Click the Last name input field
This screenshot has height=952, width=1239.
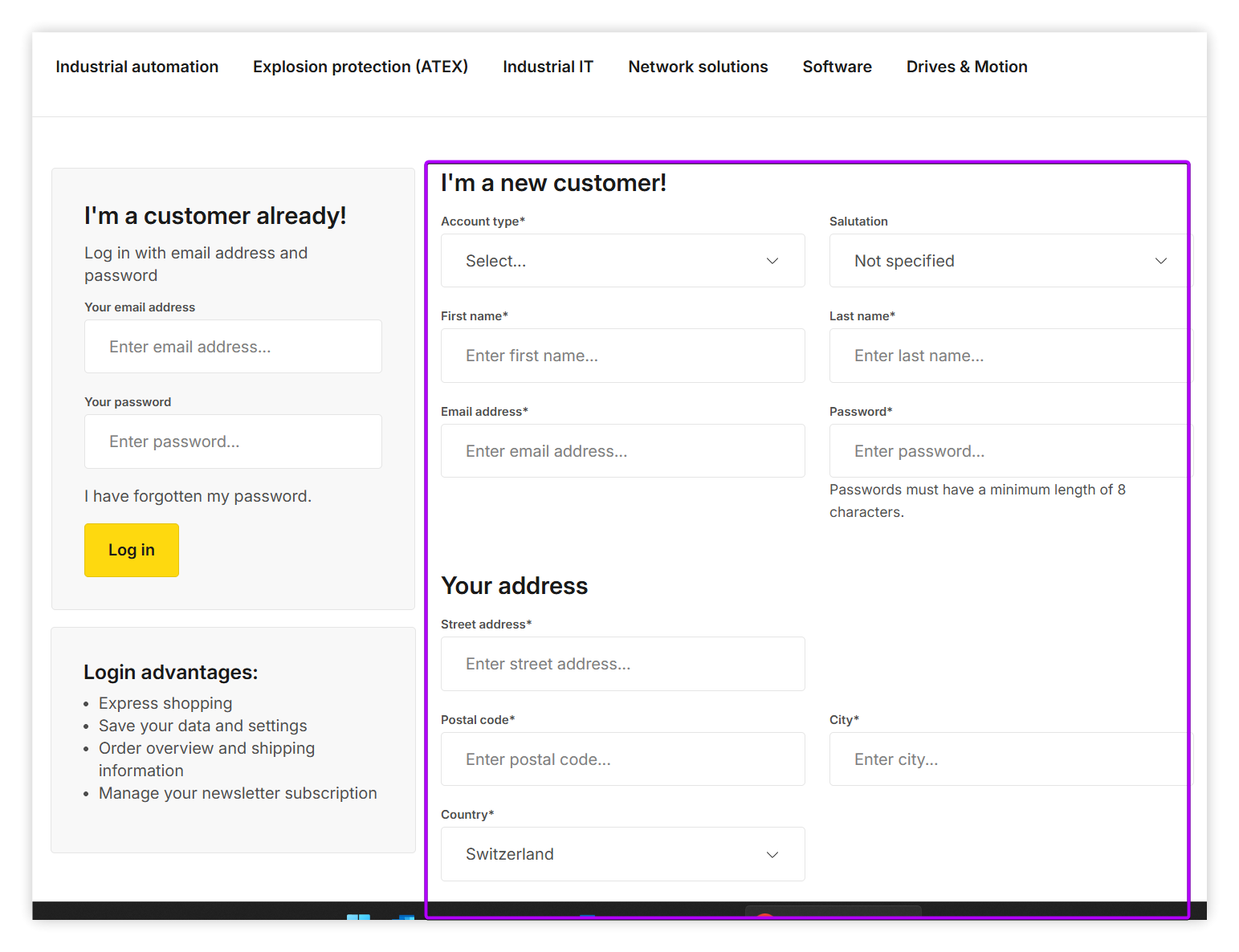tap(1009, 356)
